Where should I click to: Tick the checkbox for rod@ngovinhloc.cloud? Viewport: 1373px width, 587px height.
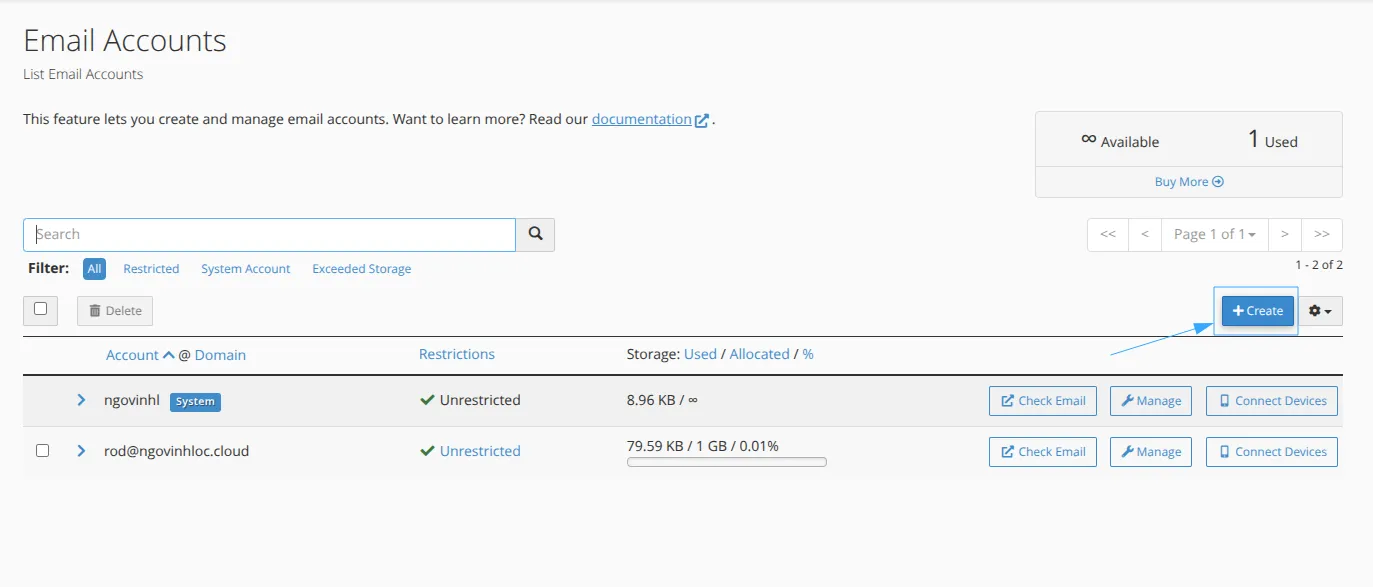pyautogui.click(x=42, y=451)
